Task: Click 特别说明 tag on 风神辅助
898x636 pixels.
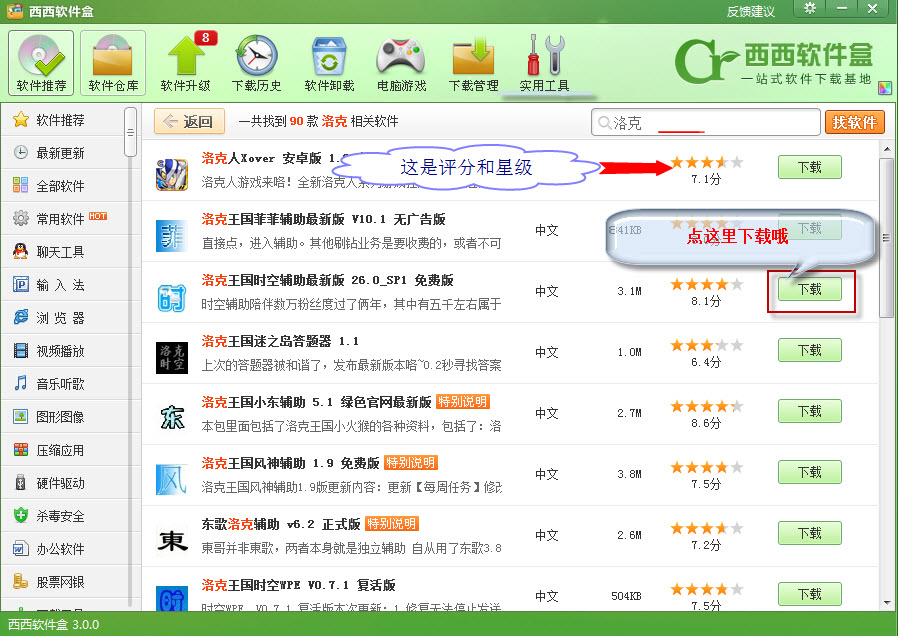Action: [411, 463]
